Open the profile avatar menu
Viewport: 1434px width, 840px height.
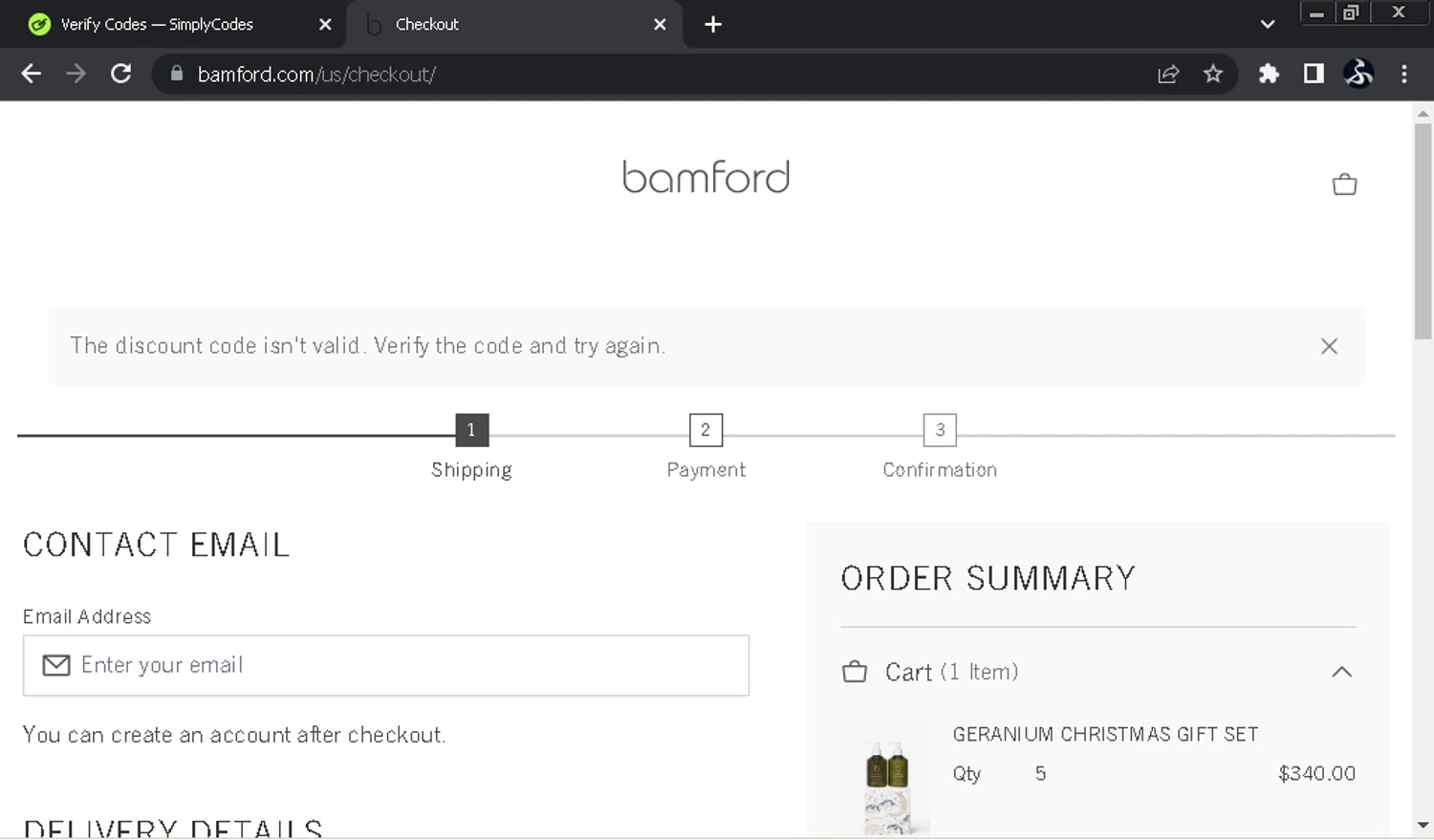click(1358, 74)
